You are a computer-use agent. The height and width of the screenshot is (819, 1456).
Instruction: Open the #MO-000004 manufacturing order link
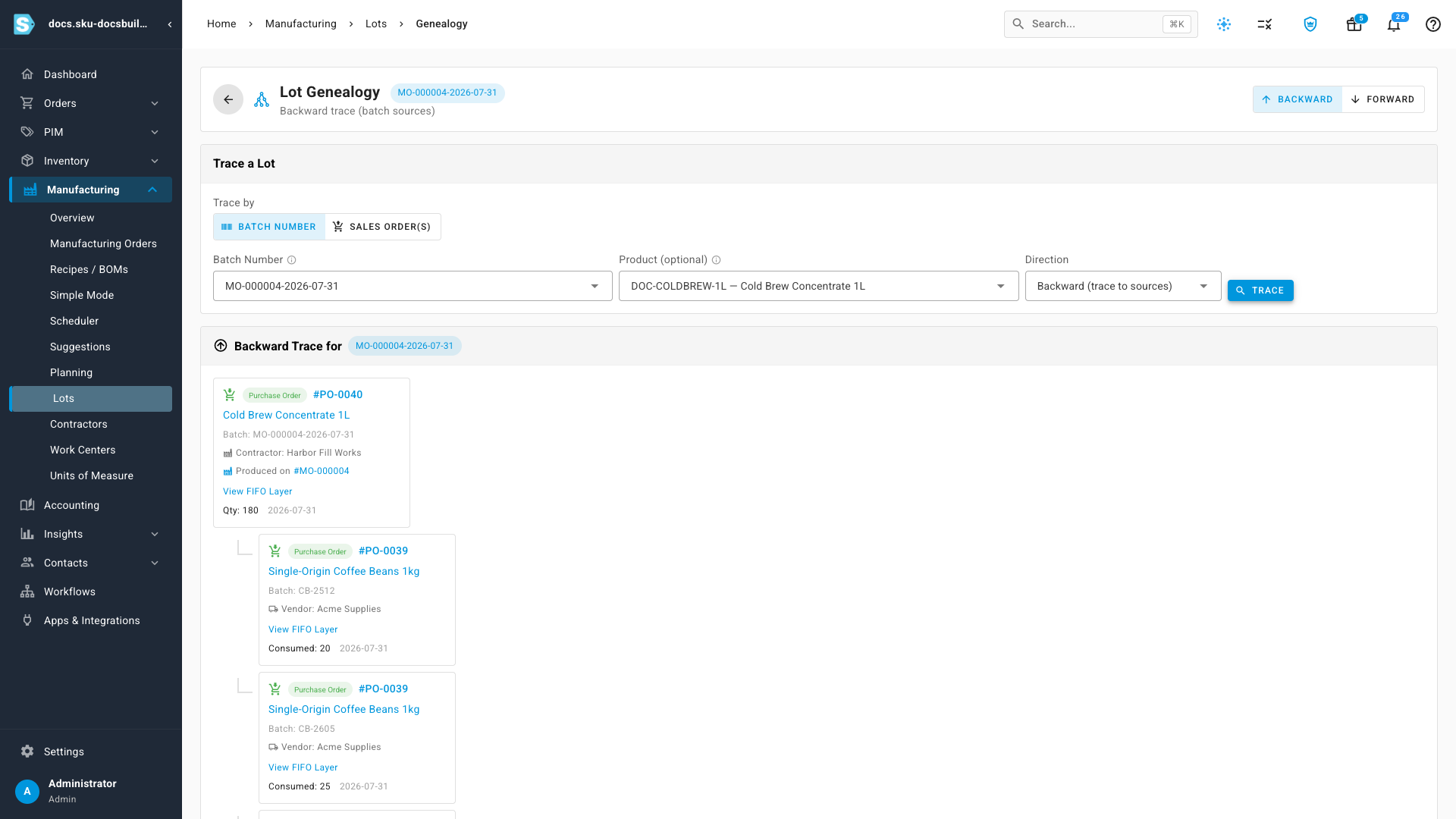click(x=322, y=471)
